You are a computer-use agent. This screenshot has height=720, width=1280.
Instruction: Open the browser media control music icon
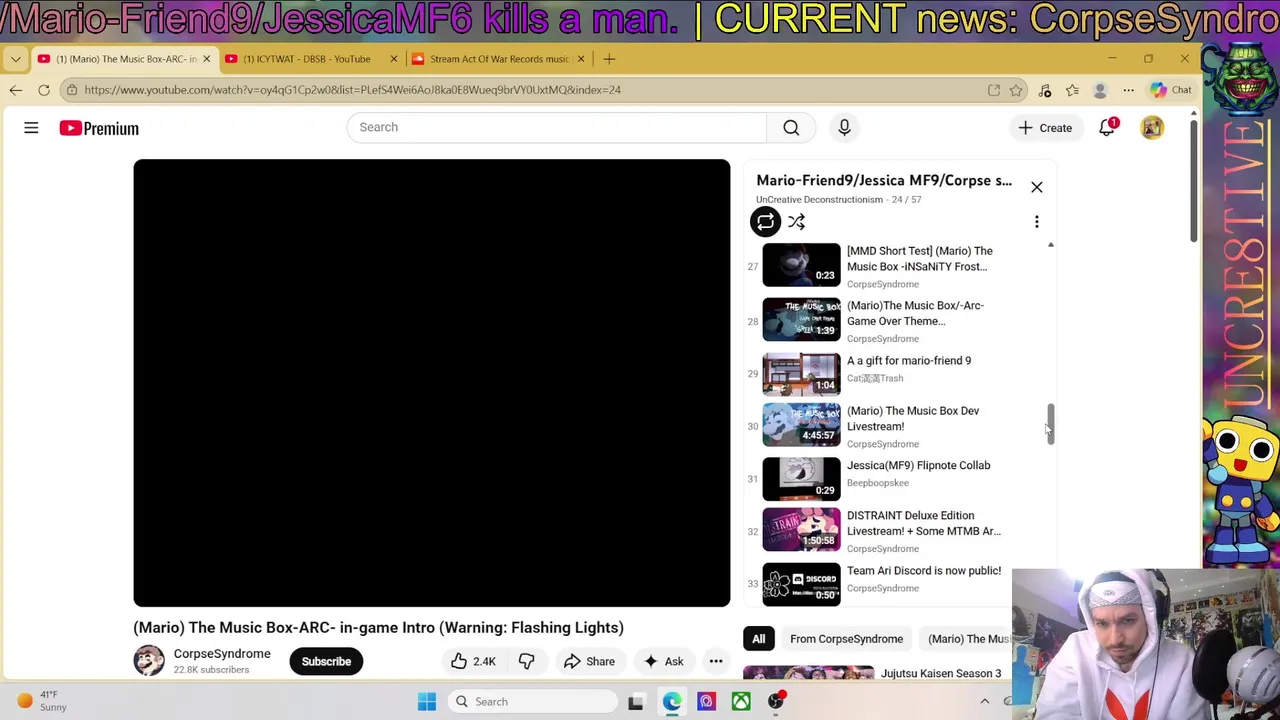coord(1045,90)
